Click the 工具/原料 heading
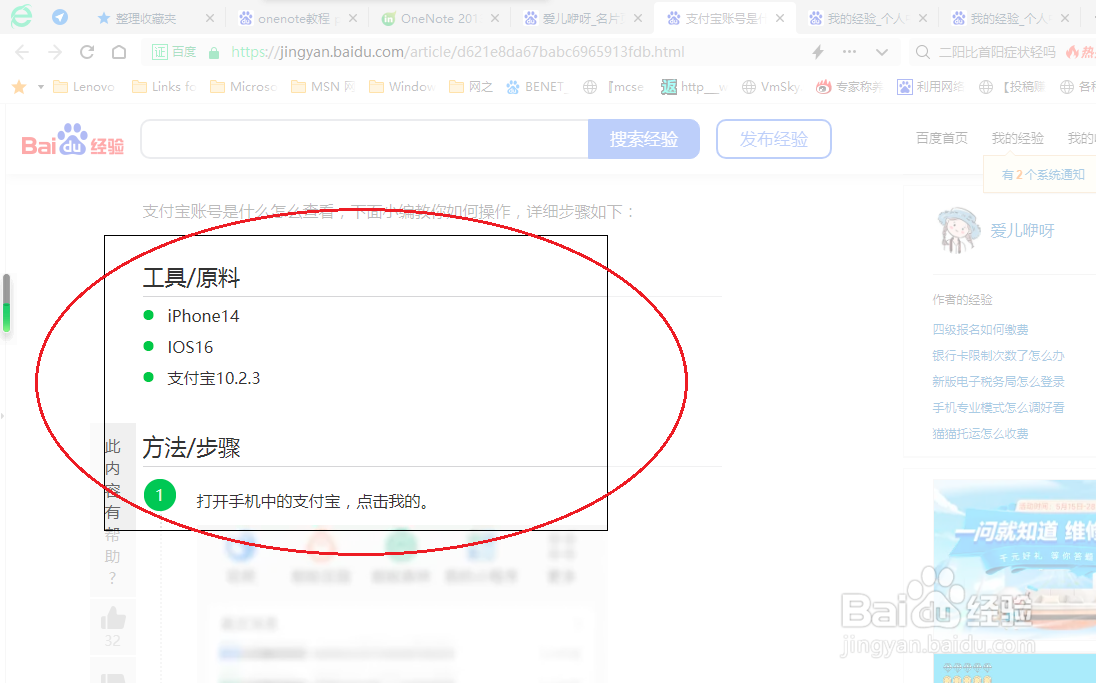 pos(192,278)
